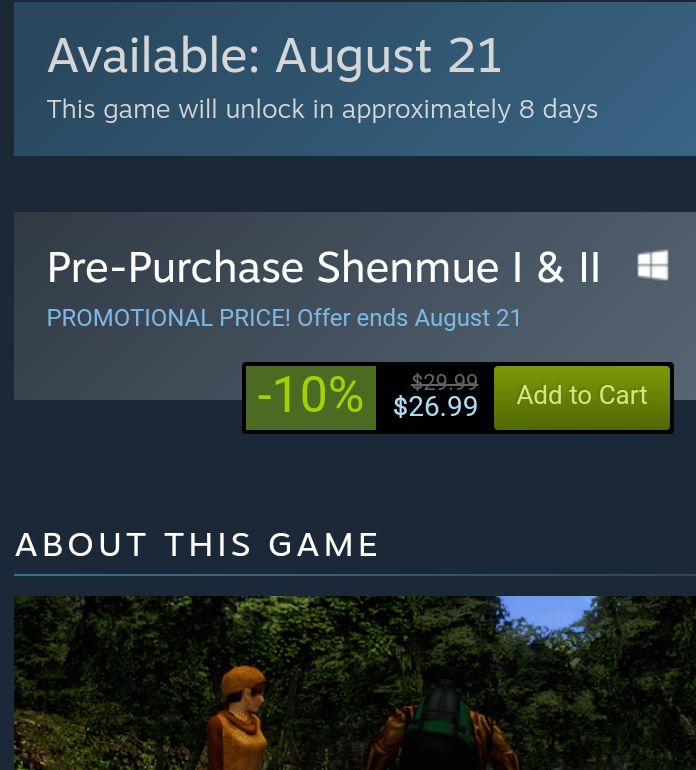Image resolution: width=696 pixels, height=770 pixels.
Task: Select the Pre-Purchase Shenmue I & II title
Action: pyautogui.click(x=324, y=267)
